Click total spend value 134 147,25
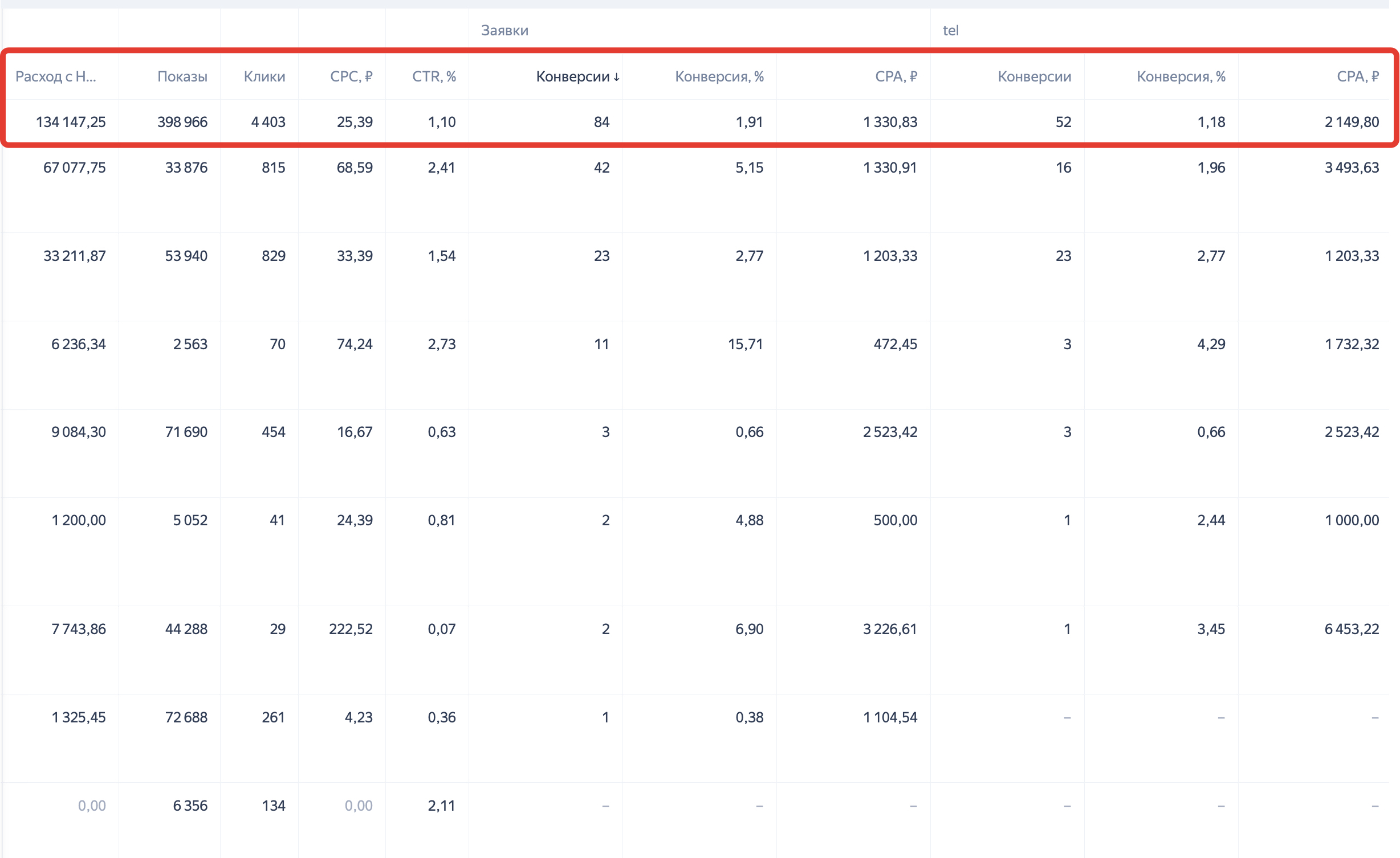 [71, 122]
